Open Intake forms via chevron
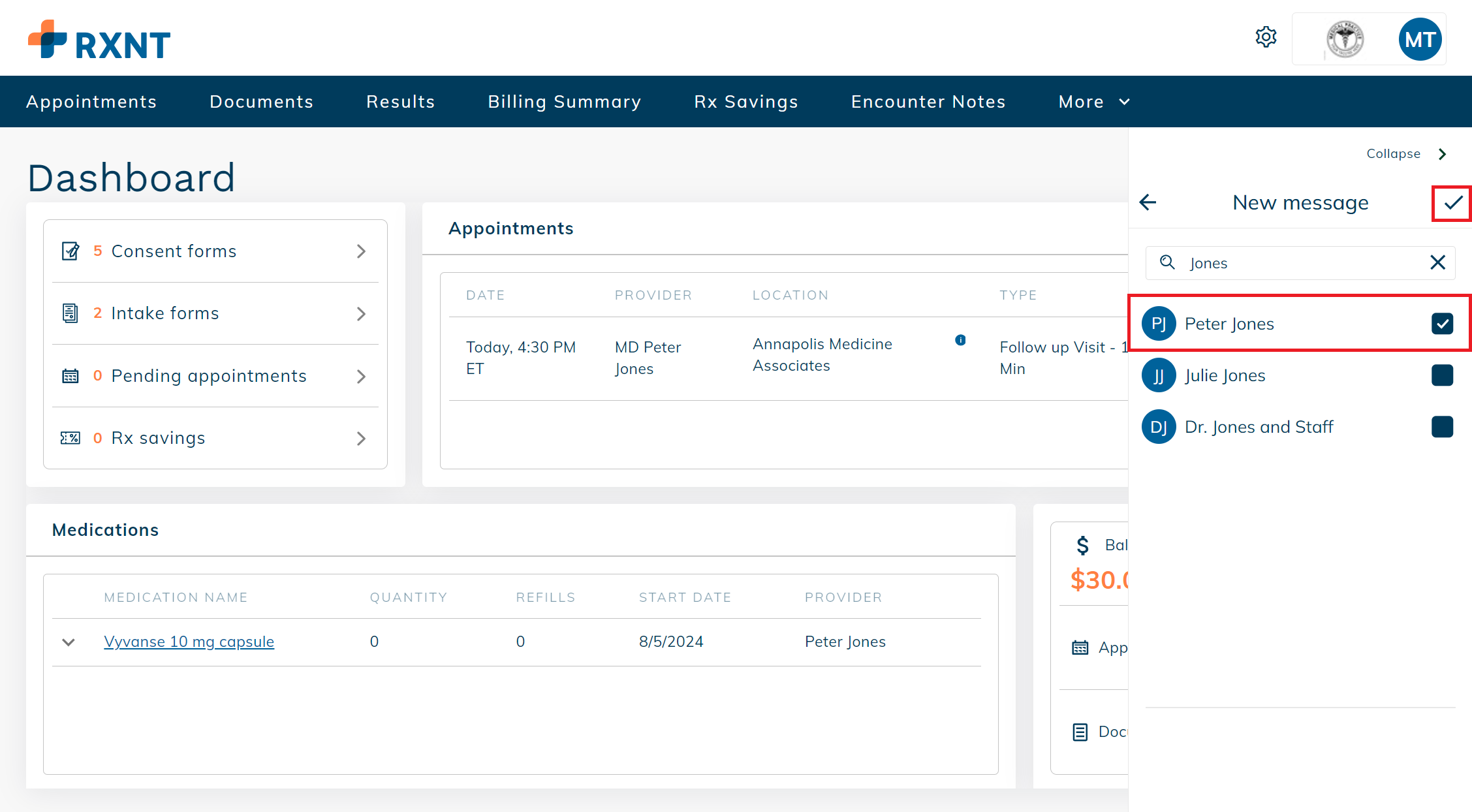This screenshot has height=812, width=1472. [x=361, y=314]
